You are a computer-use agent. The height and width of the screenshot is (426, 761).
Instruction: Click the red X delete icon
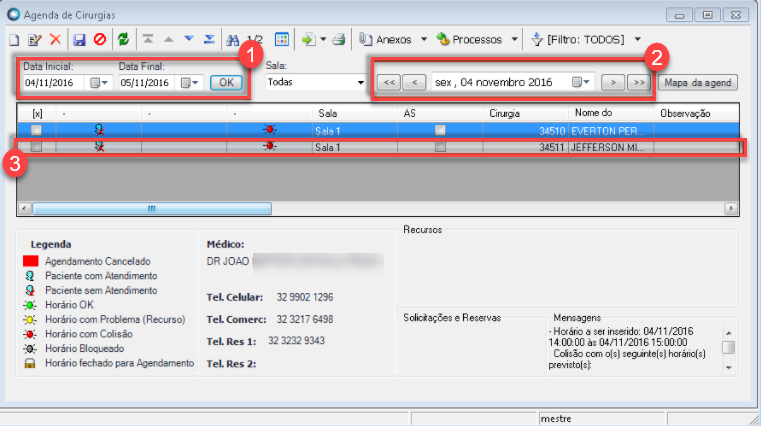point(55,39)
